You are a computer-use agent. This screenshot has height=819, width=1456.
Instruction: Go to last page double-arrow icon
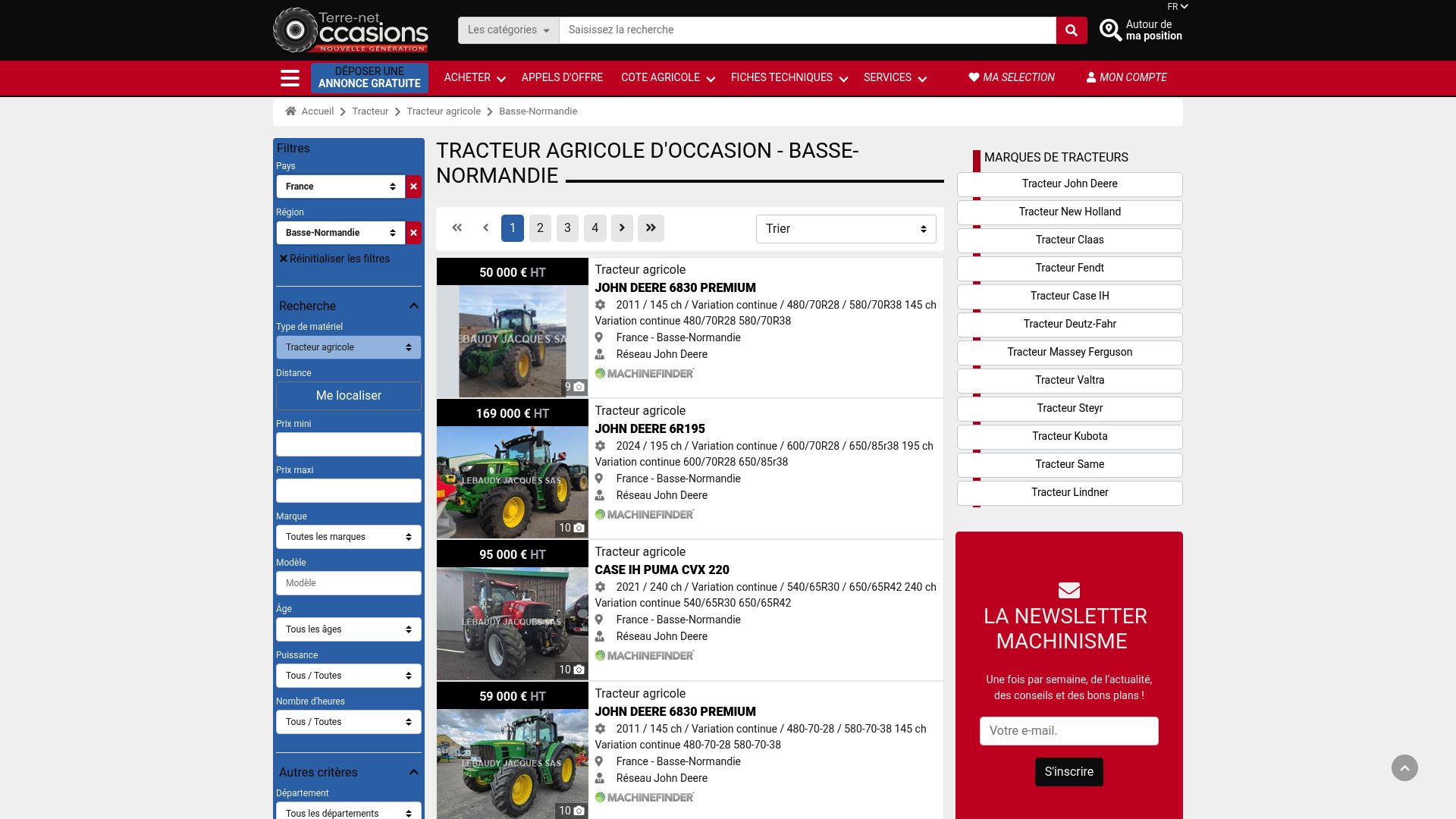[x=651, y=228]
